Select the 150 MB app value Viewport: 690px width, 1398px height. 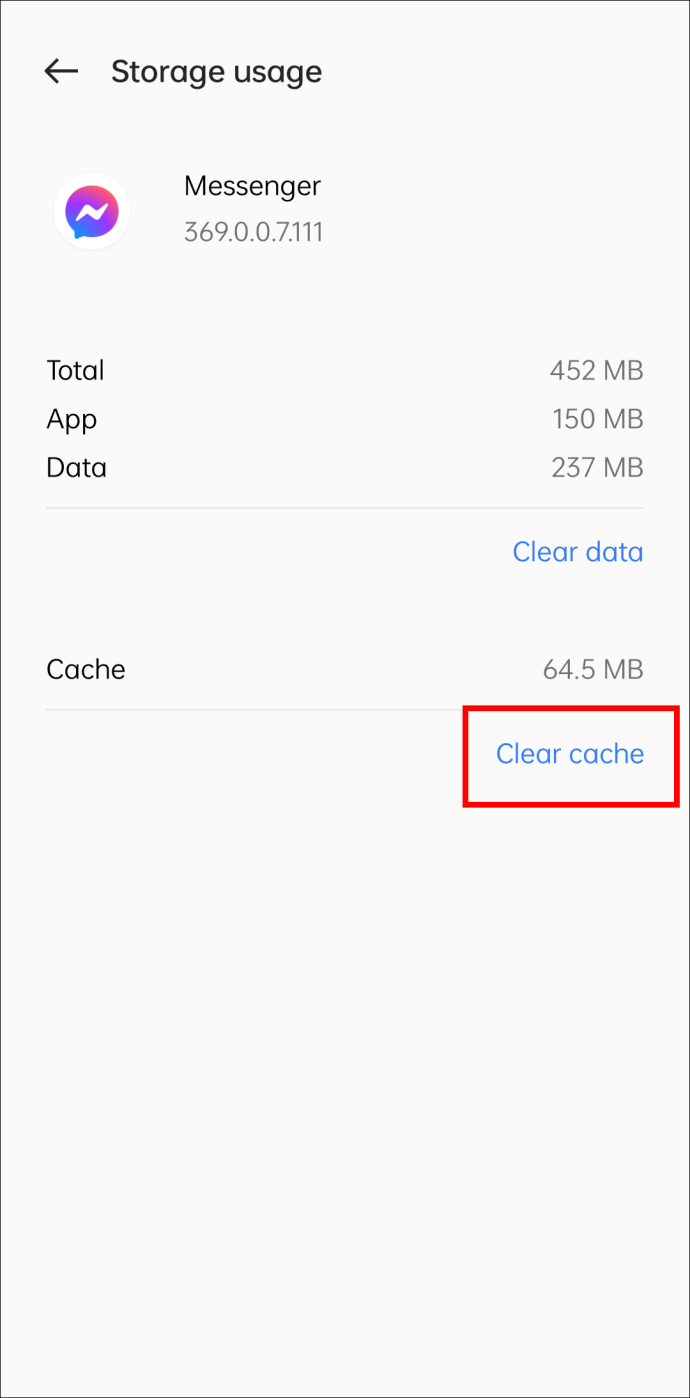[x=597, y=419]
